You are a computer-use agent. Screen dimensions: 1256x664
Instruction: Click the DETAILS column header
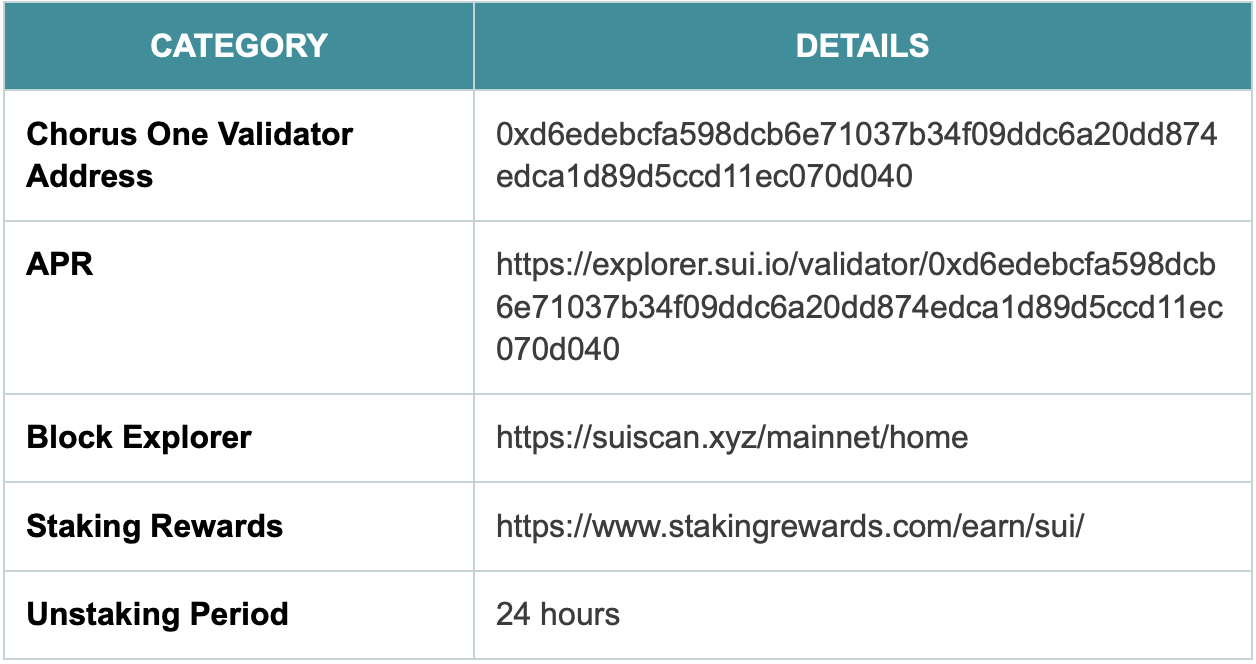click(x=862, y=46)
